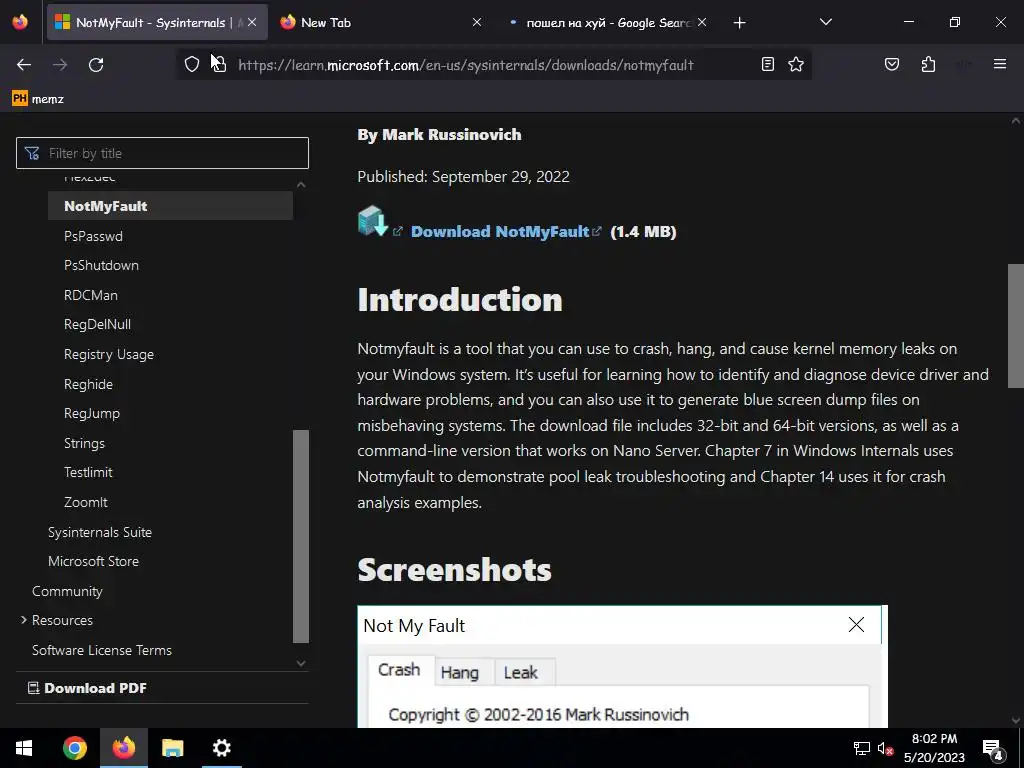Open Microsoft Store in the sidebar
The height and width of the screenshot is (768, 1024).
93,561
